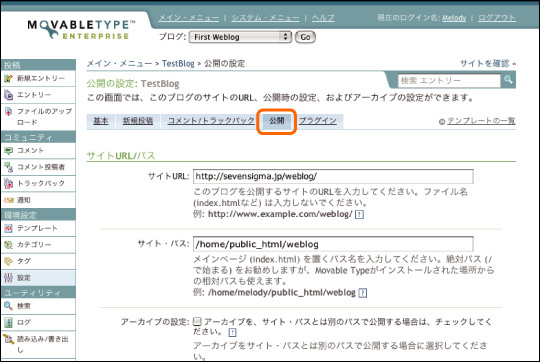Image resolution: width=540 pixels, height=362 pixels.
Task: Open テンプレート icon in sidebar
Action: pyautogui.click(x=8, y=228)
